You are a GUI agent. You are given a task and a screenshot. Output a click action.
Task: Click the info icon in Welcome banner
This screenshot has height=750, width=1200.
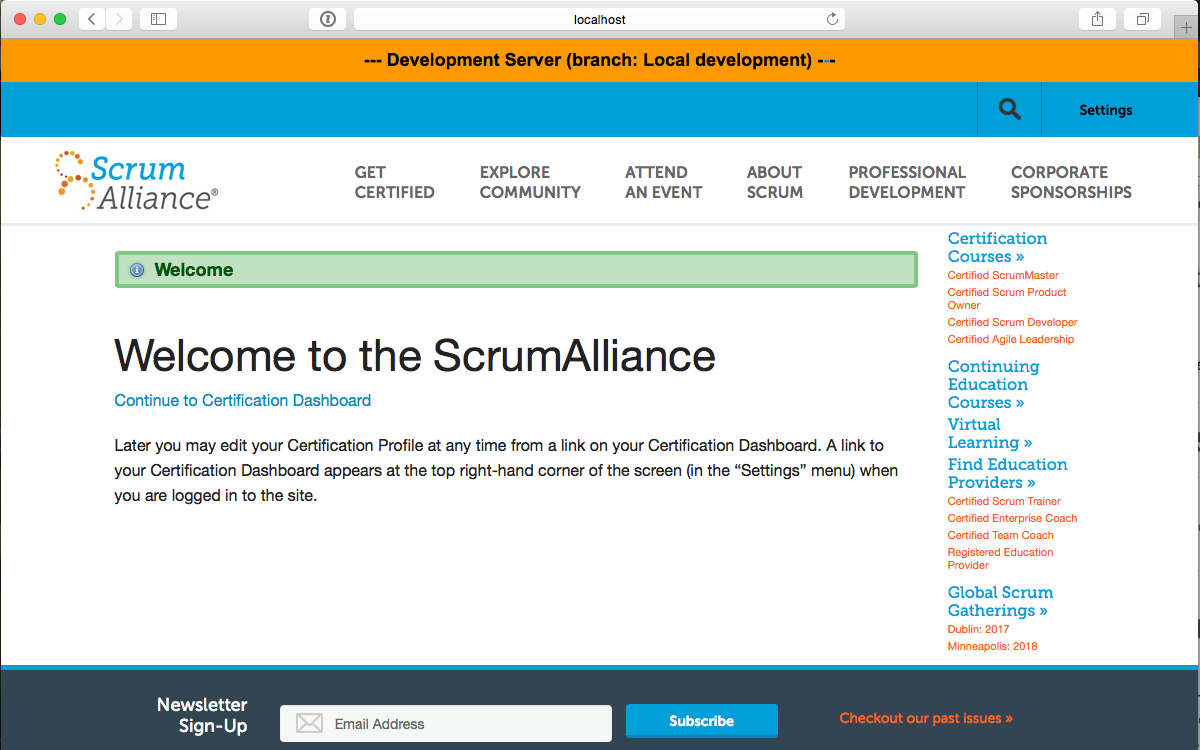(137, 270)
